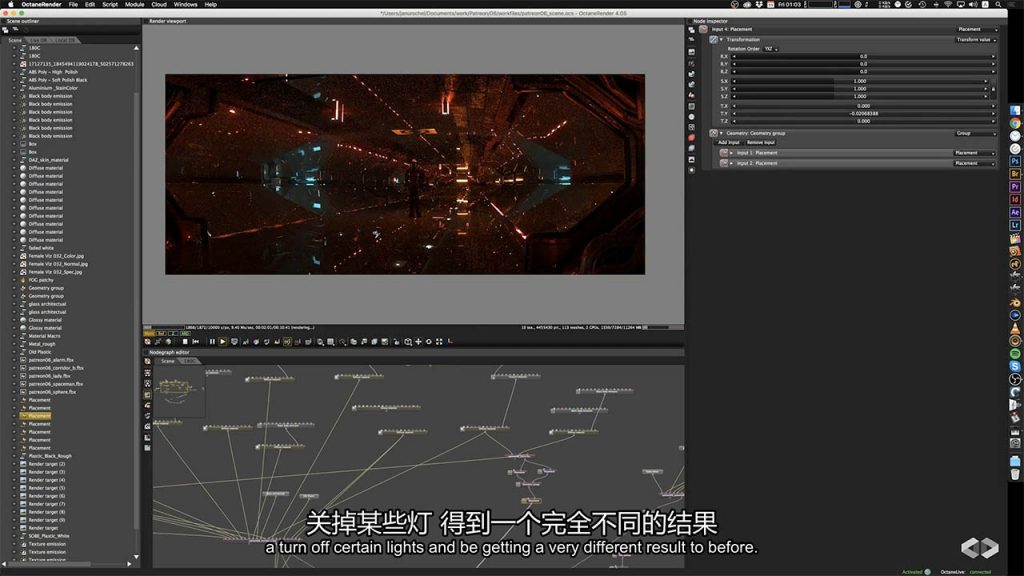Image resolution: width=1024 pixels, height=576 pixels.
Task: Click the Input 4 Placement node icon
Action: pos(704,30)
